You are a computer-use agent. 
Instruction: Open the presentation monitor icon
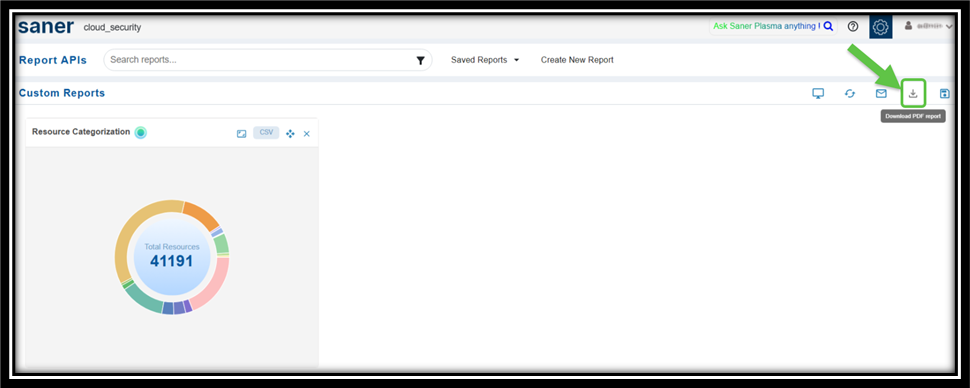[x=818, y=93]
